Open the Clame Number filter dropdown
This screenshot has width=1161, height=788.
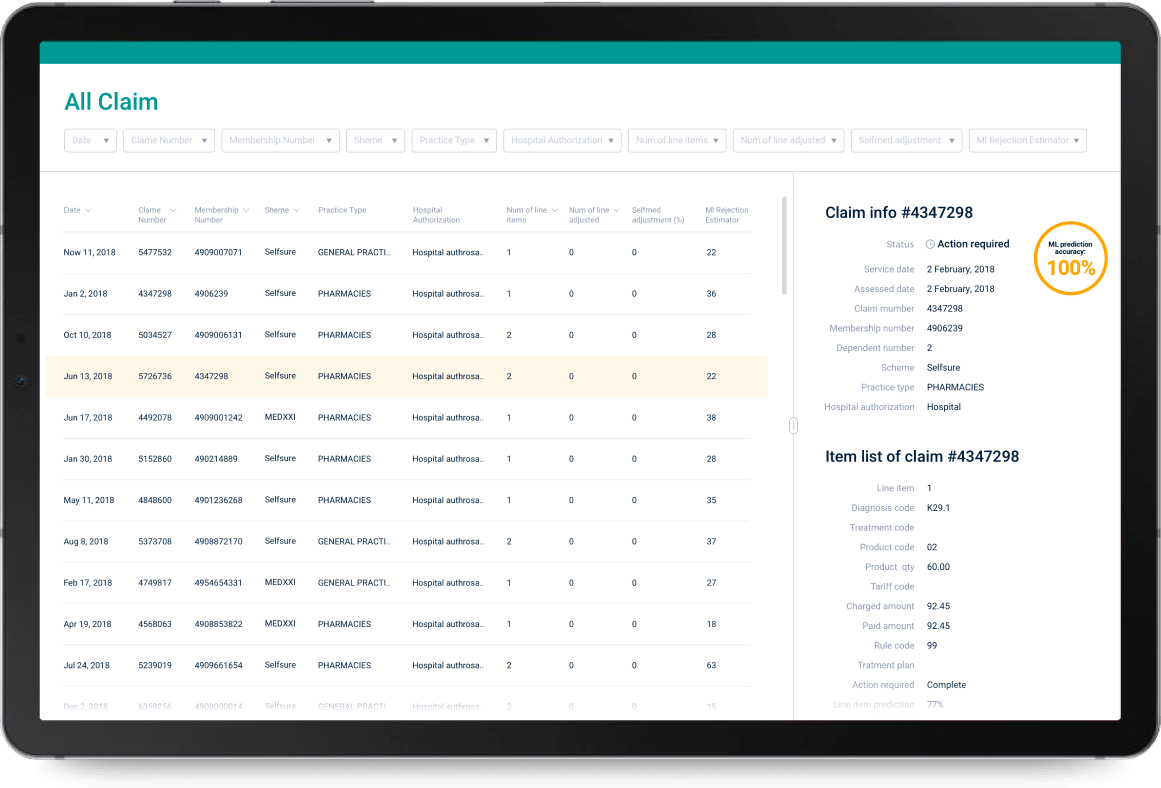point(168,140)
